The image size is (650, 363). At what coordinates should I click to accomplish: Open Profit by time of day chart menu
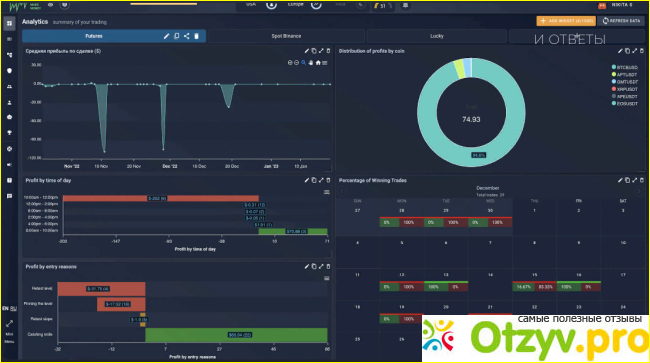327,192
